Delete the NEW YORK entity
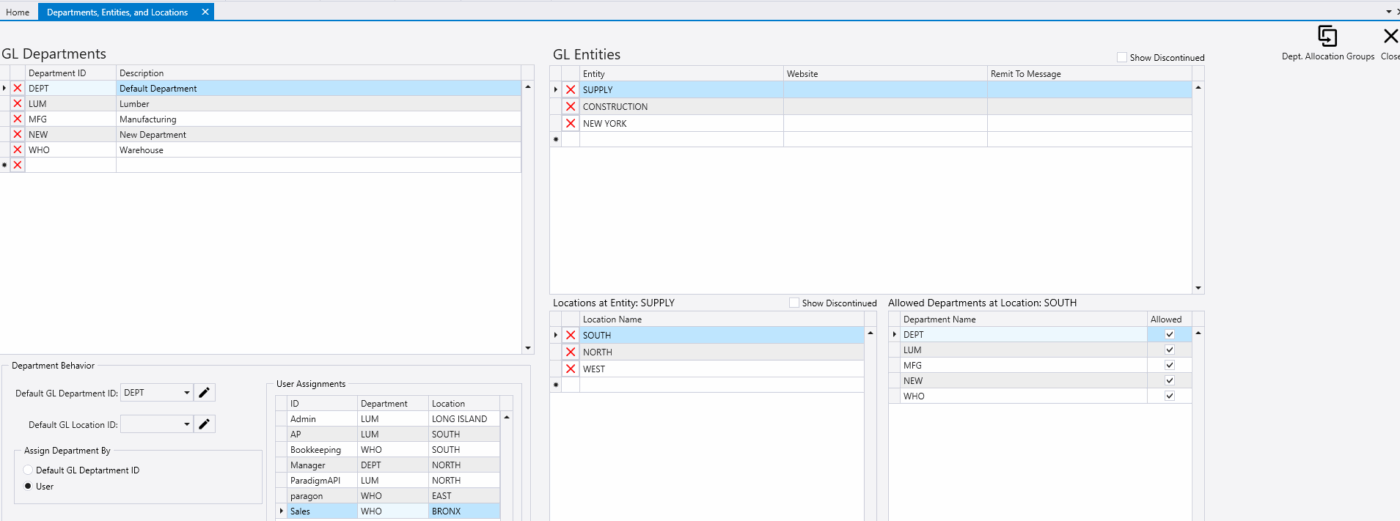The width and height of the screenshot is (1400, 521). click(571, 123)
